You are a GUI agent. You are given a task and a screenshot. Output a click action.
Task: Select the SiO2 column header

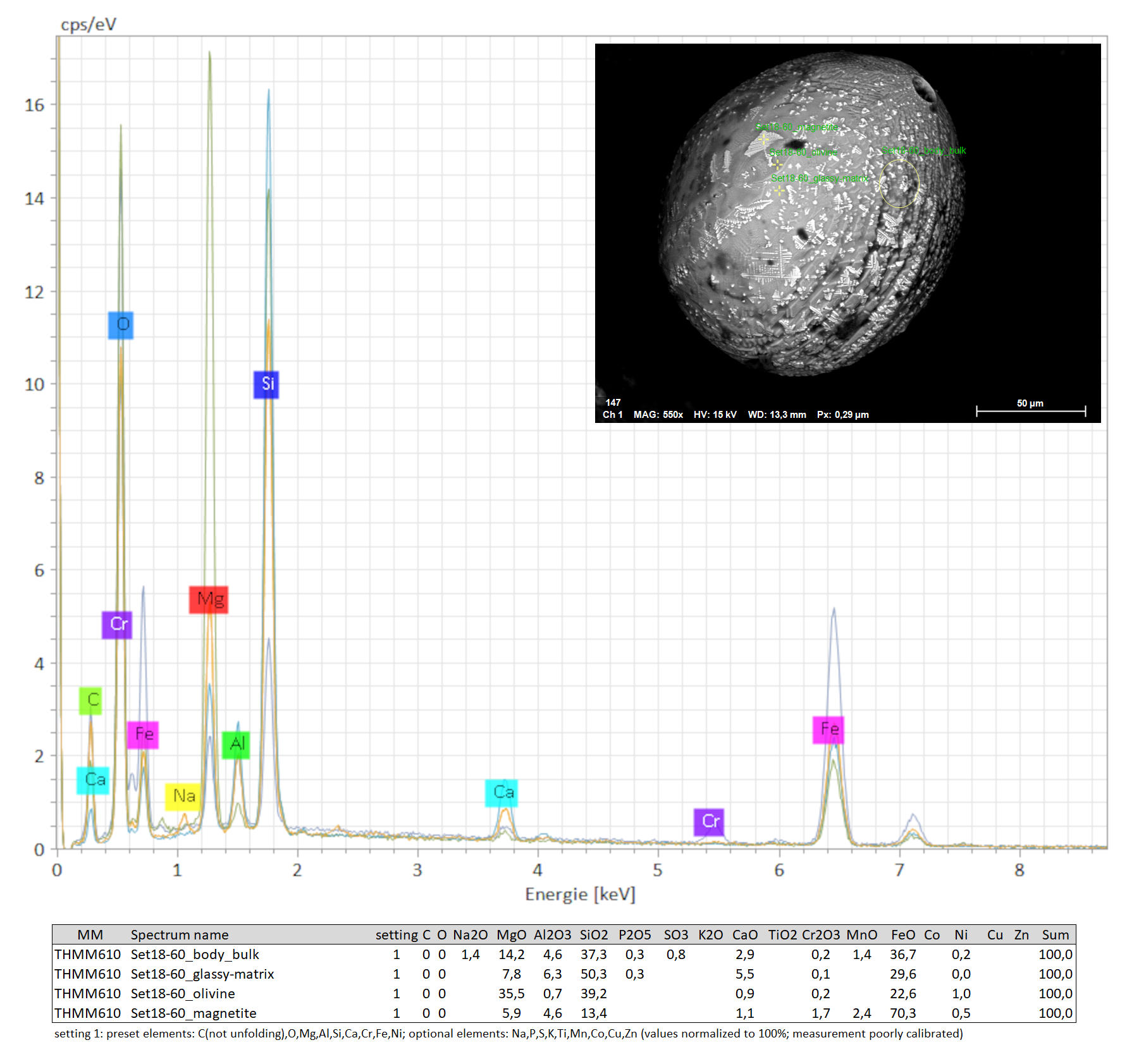click(x=593, y=934)
